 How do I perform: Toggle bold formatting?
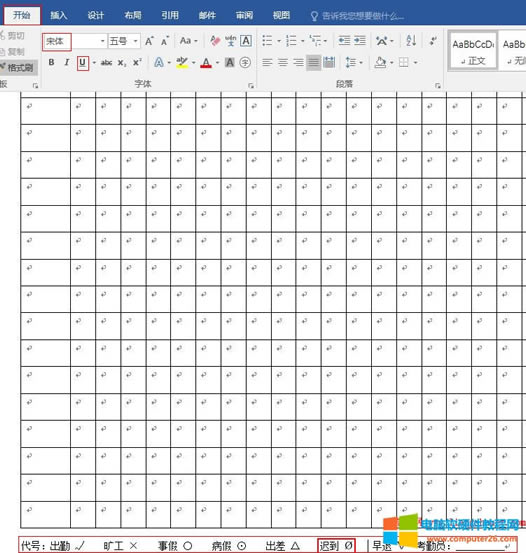click(x=52, y=62)
